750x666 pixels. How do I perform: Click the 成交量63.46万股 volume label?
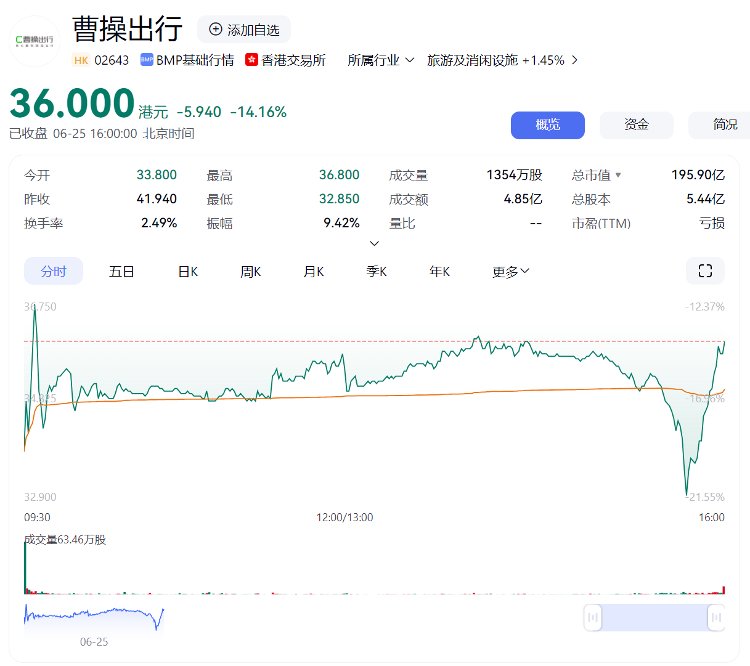point(65,540)
